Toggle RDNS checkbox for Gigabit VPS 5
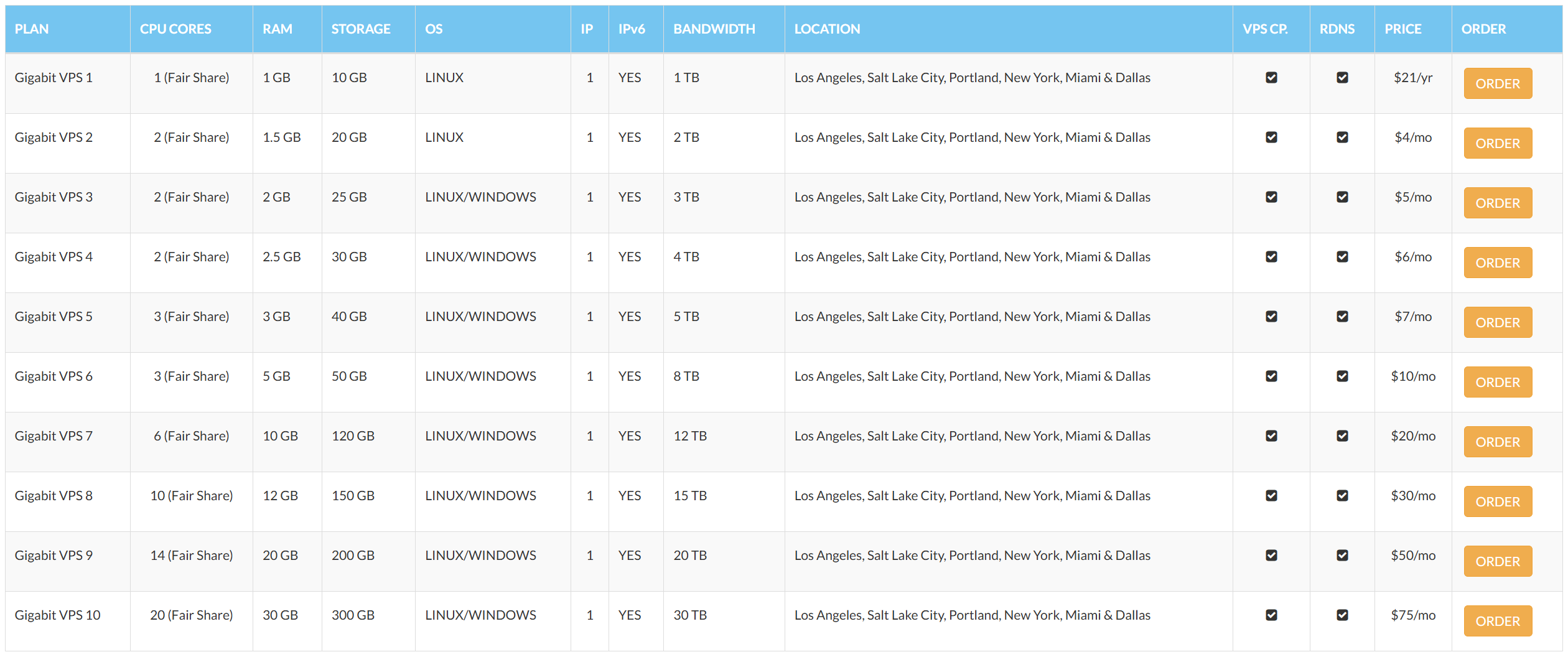This screenshot has width=1568, height=657. (x=1342, y=316)
